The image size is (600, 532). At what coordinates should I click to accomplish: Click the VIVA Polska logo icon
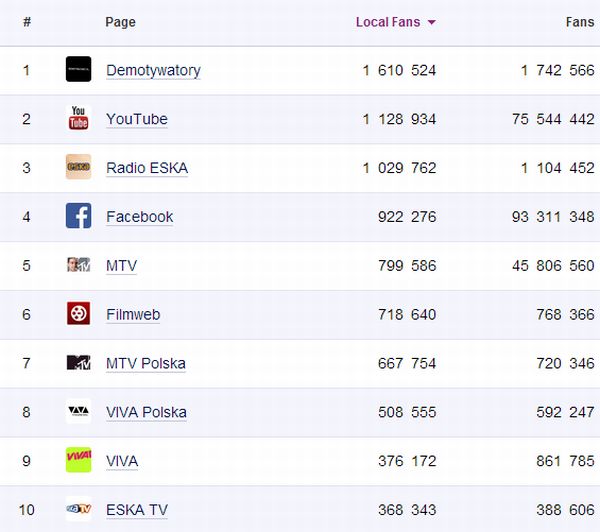point(78,412)
